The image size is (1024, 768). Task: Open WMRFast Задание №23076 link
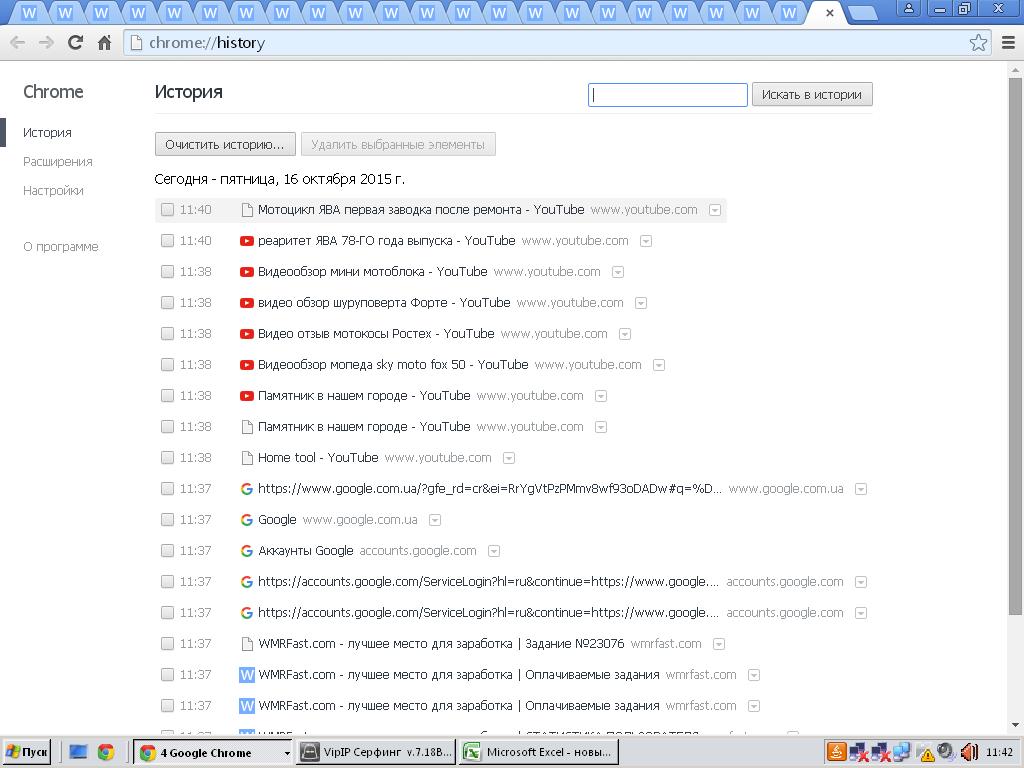point(441,644)
